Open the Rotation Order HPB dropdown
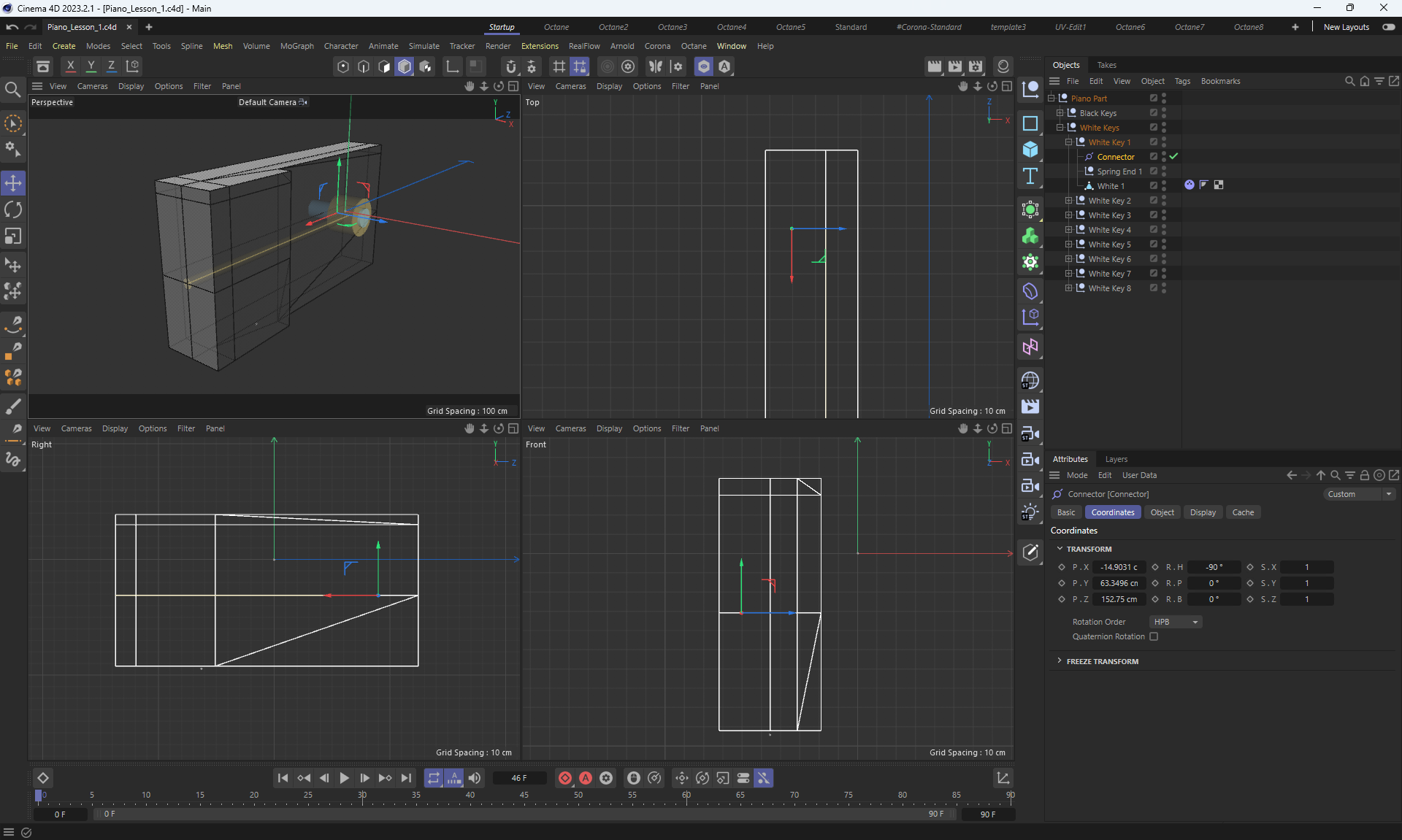This screenshot has width=1402, height=840. pos(1175,622)
